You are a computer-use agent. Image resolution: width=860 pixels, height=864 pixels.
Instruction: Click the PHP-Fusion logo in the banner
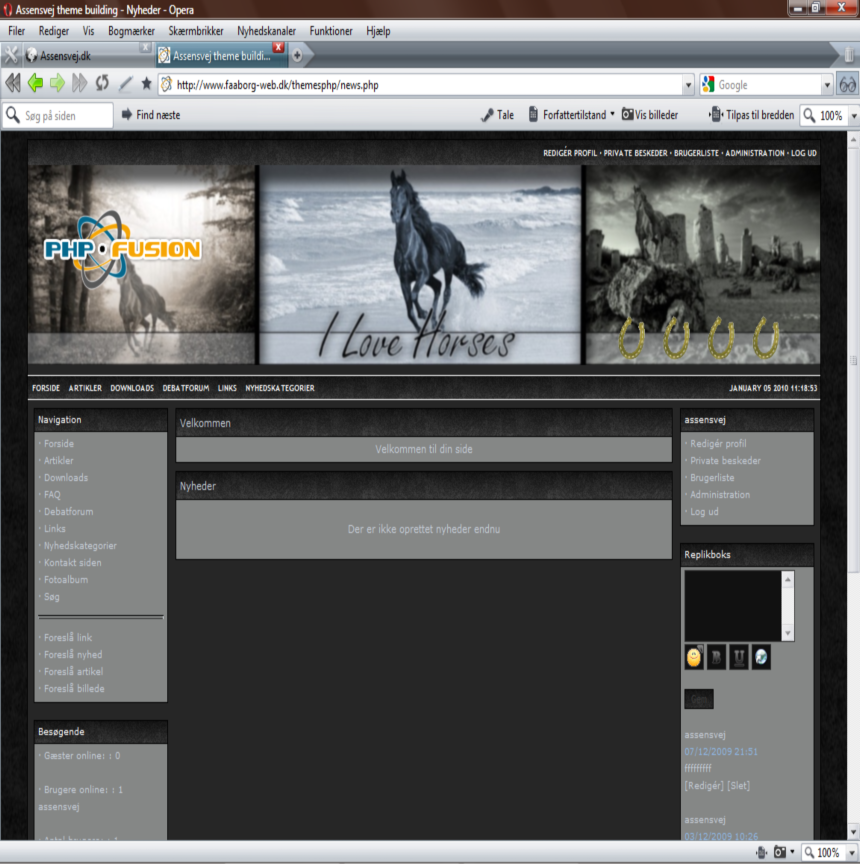pyautogui.click(x=122, y=249)
